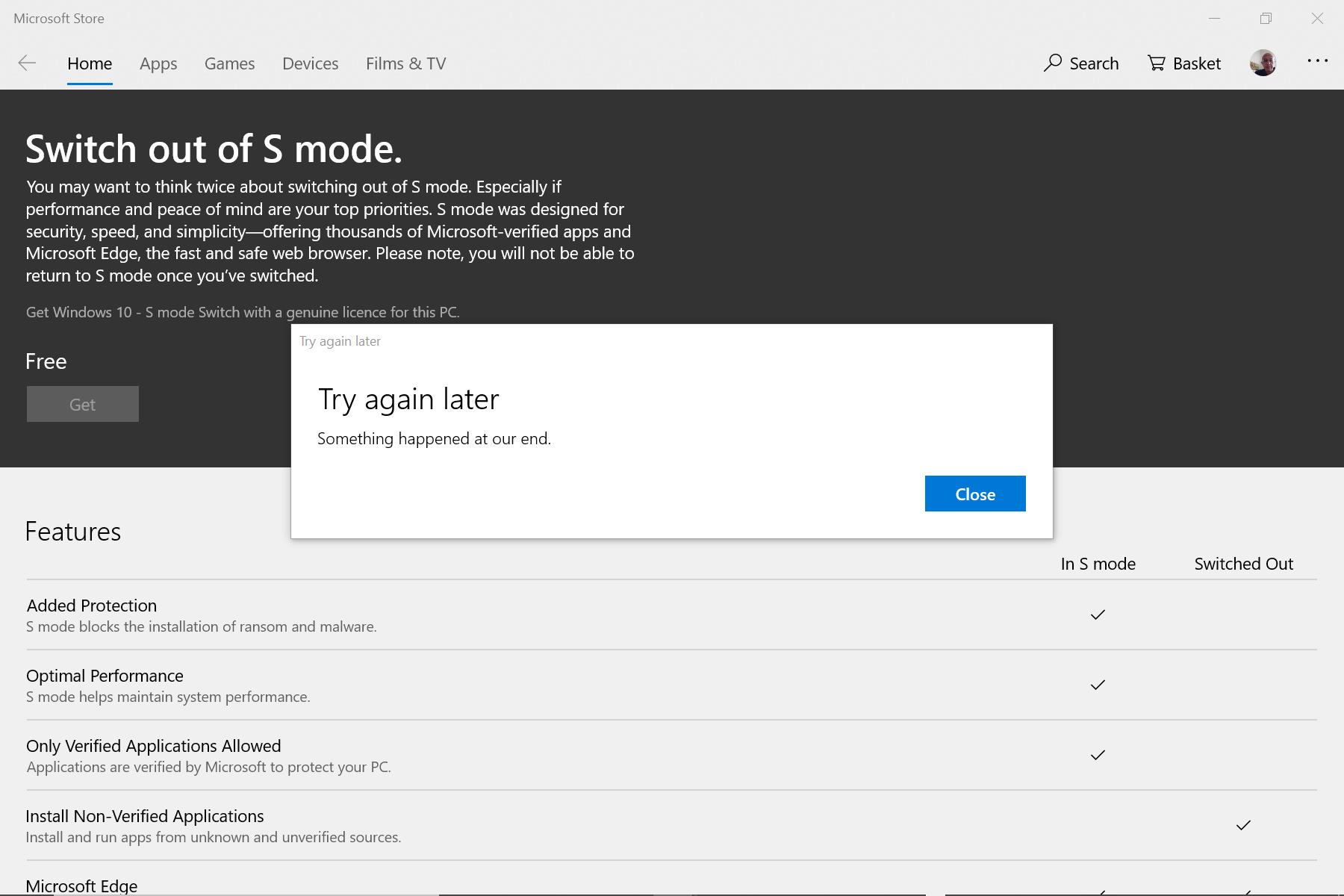Click the 'Microsoft Store' window title
The height and width of the screenshot is (896, 1344).
coord(59,19)
